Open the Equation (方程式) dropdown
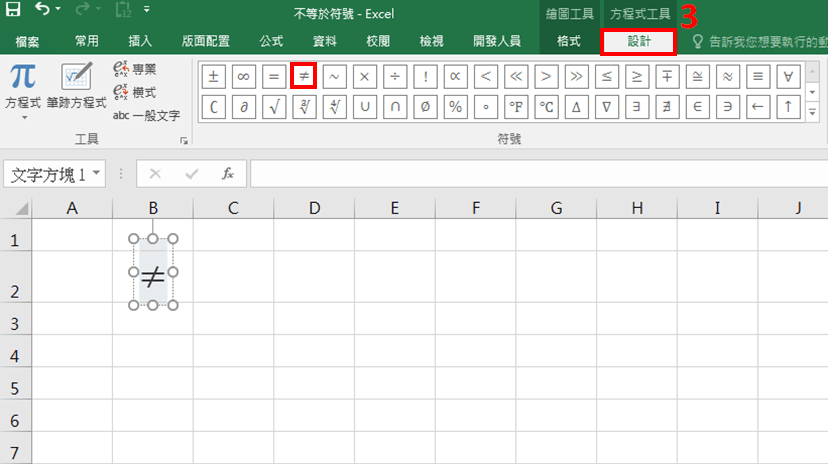The width and height of the screenshot is (828, 464). [x=22, y=116]
